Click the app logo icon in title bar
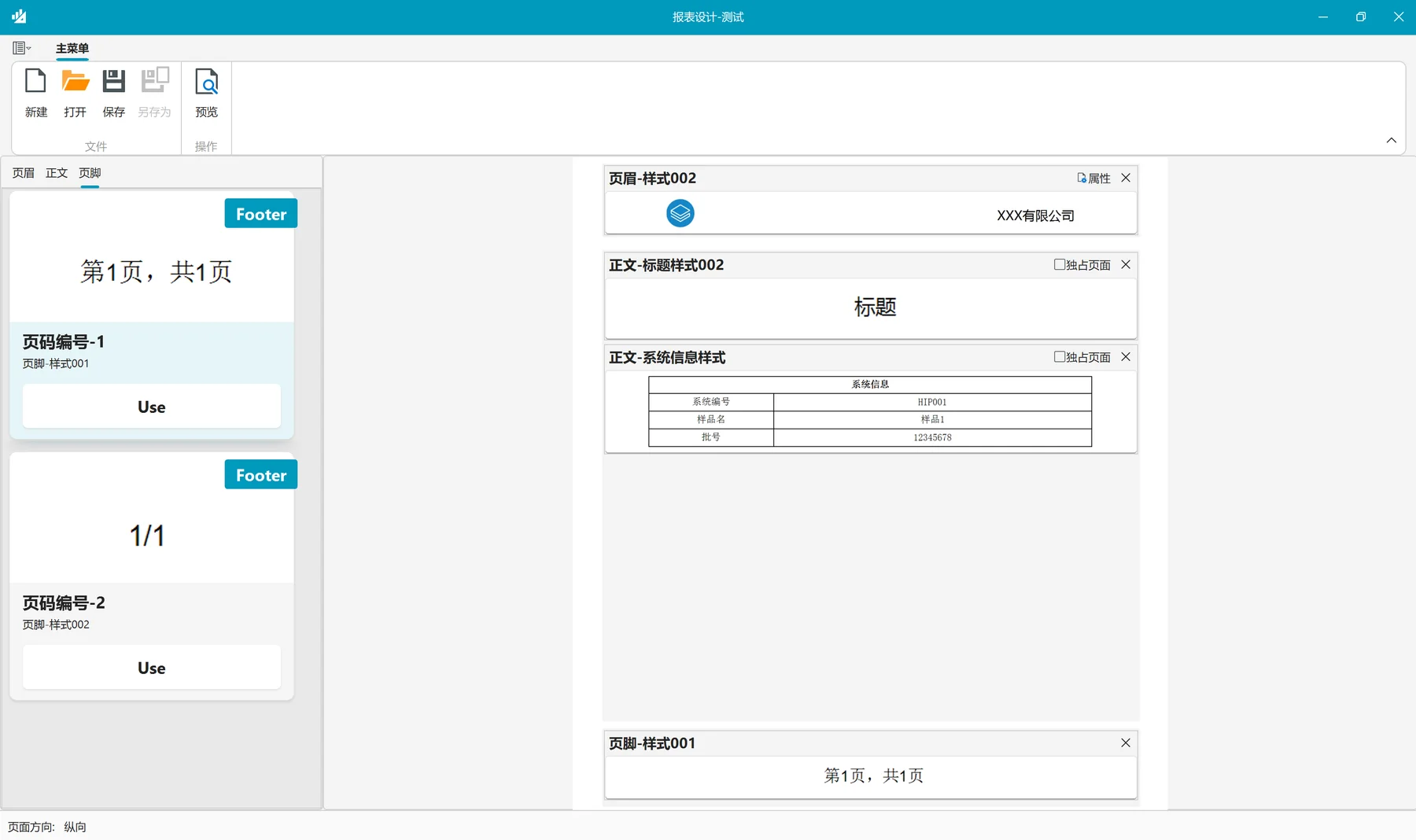Image resolution: width=1416 pixels, height=840 pixels. pos(19,17)
